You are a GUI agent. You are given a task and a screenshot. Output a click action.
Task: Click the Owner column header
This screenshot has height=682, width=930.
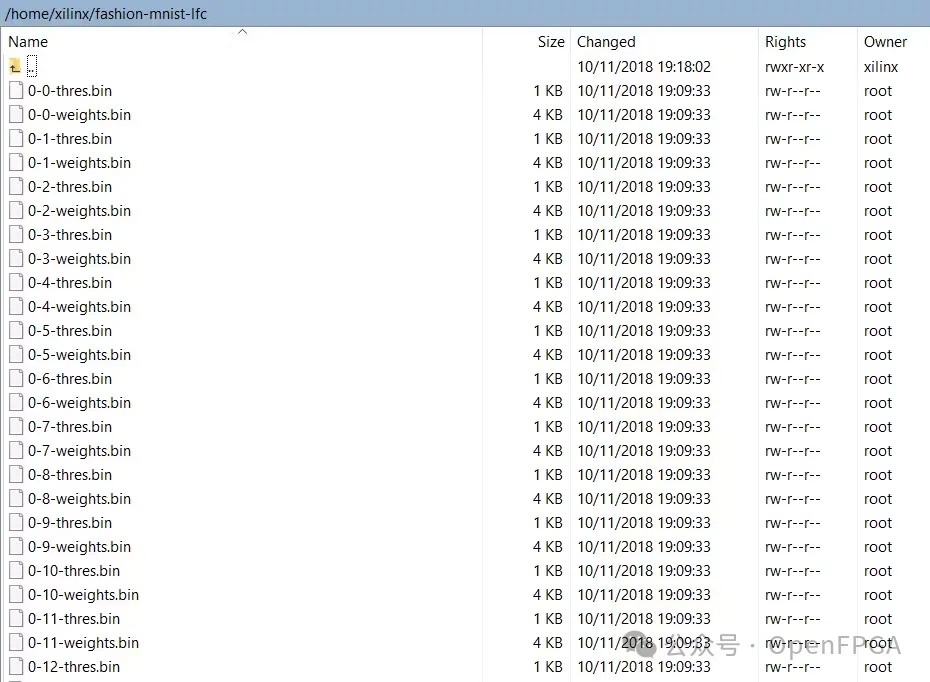click(x=885, y=42)
